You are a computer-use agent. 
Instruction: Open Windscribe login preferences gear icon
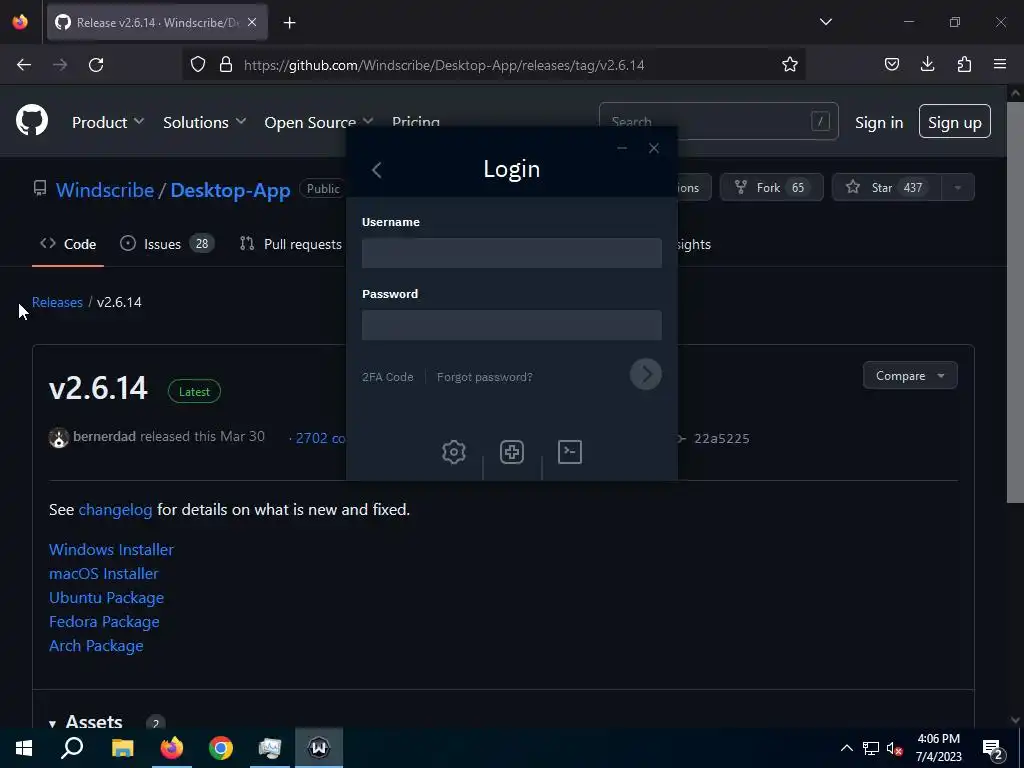click(x=454, y=452)
